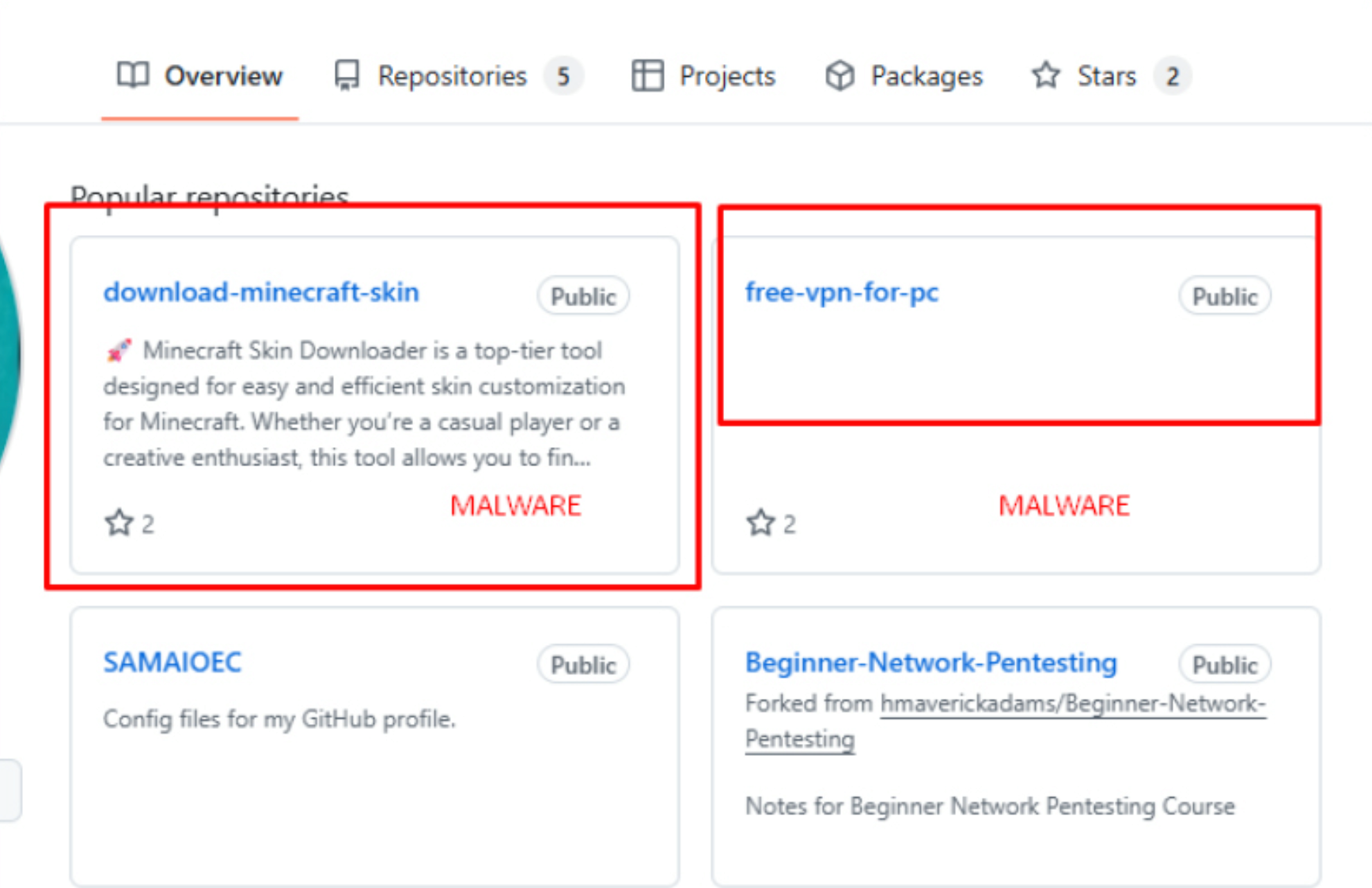Switch to the Overview tab
Screen dimensions: 1372x888
pyautogui.click(x=222, y=76)
